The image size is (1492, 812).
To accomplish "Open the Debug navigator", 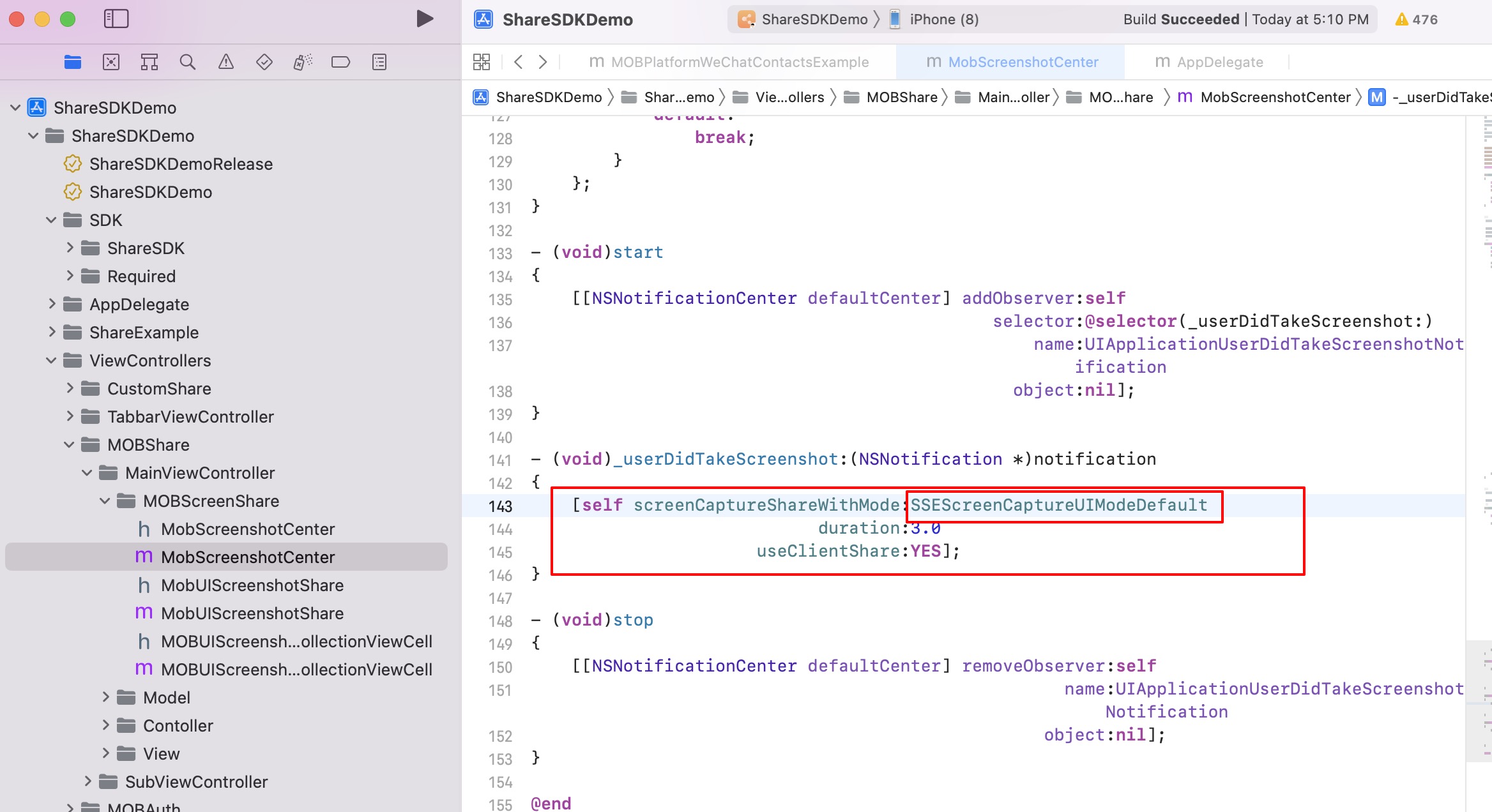I will (x=303, y=62).
